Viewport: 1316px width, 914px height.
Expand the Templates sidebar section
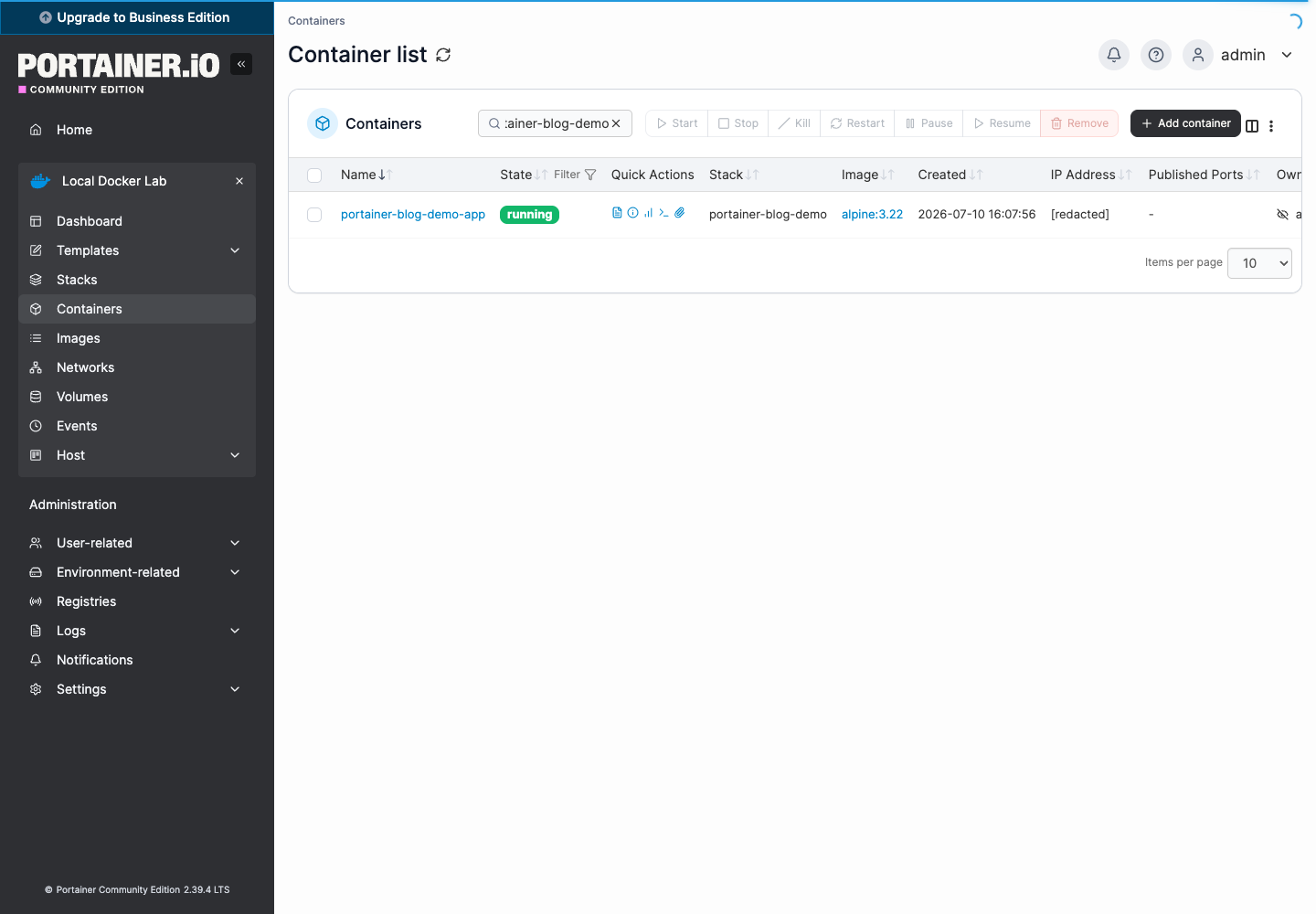point(137,250)
